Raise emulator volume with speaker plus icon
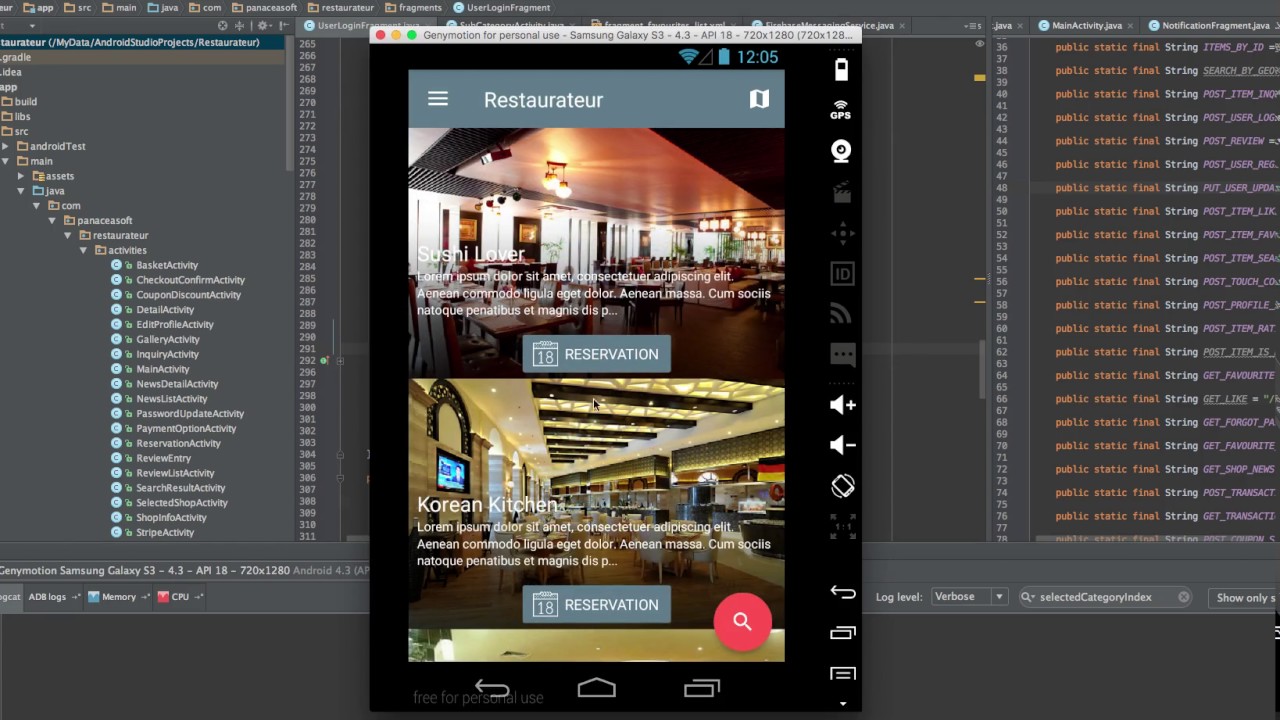The image size is (1280, 720). click(842, 405)
